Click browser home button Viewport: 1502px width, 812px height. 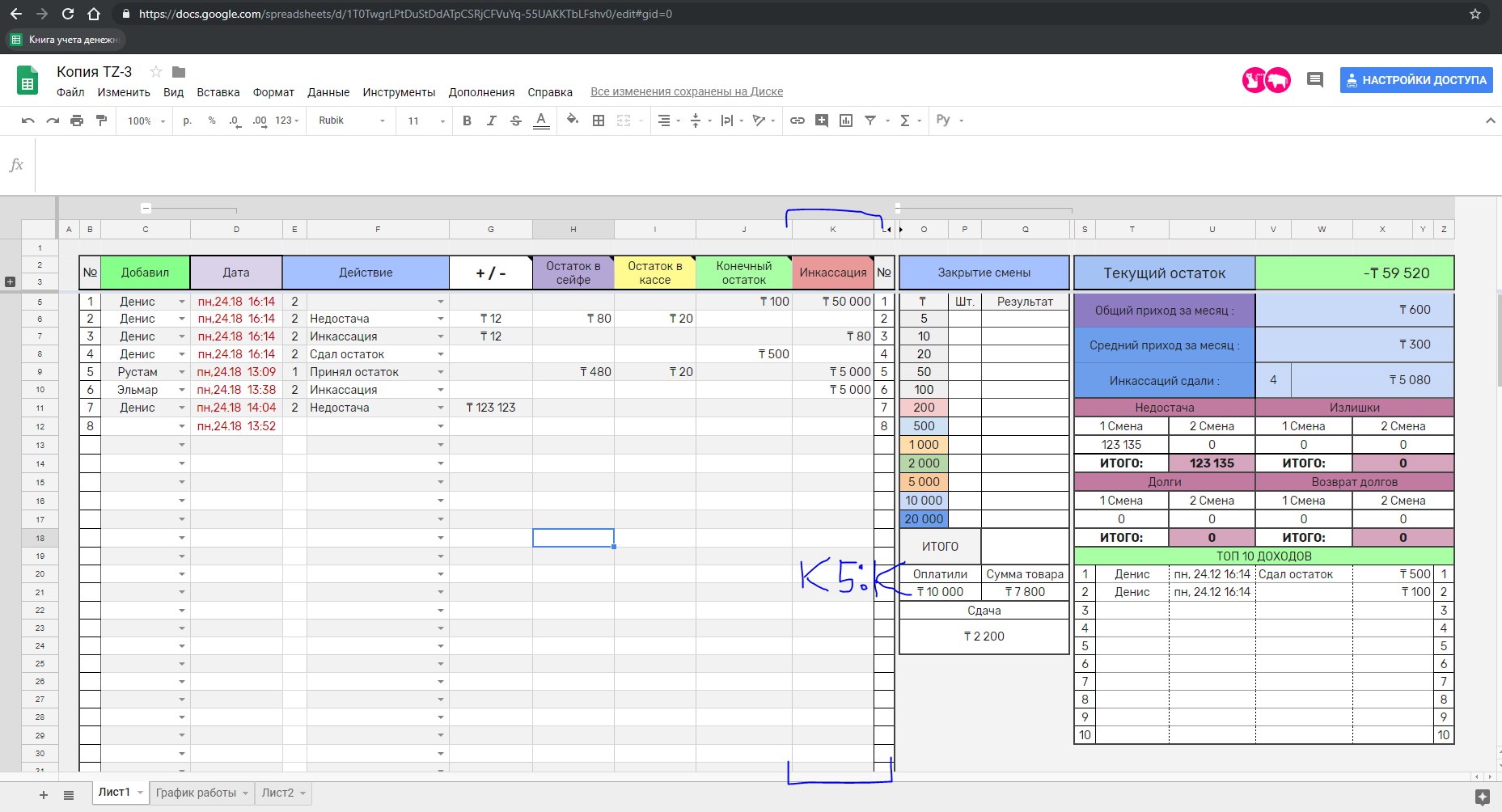tap(94, 14)
